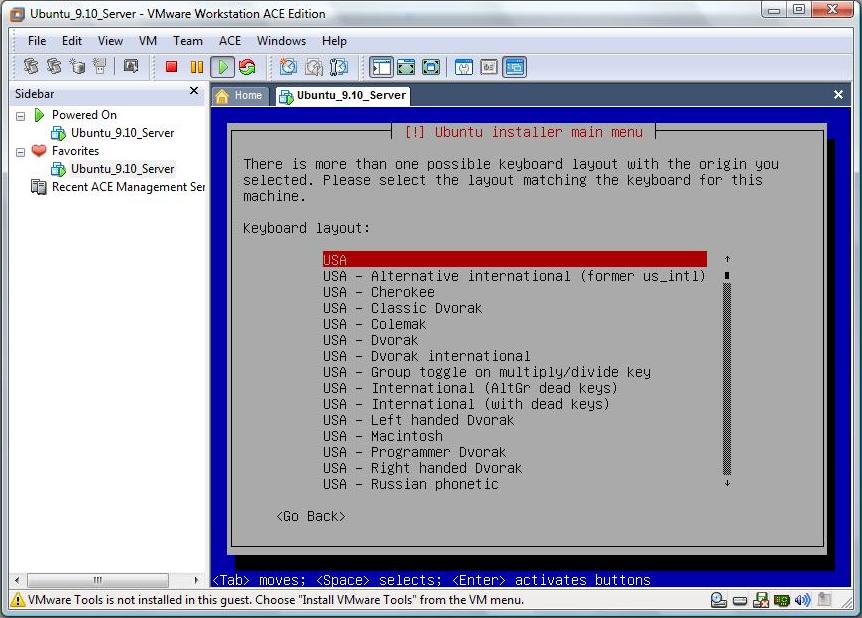
Task: Select the highlighted USA keyboard layout
Action: point(515,260)
